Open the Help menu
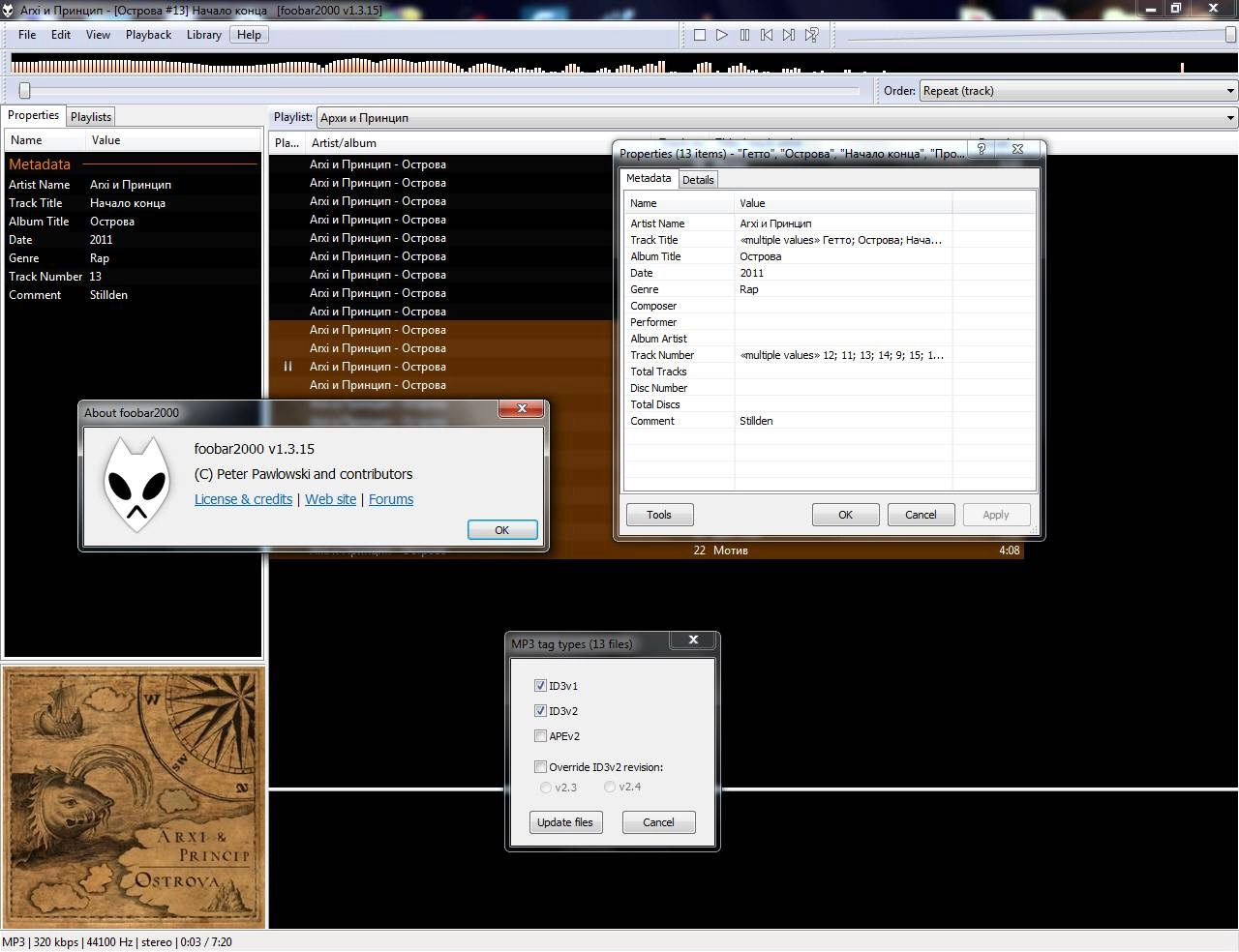Viewport: 1239px width, 952px height. pos(249,35)
